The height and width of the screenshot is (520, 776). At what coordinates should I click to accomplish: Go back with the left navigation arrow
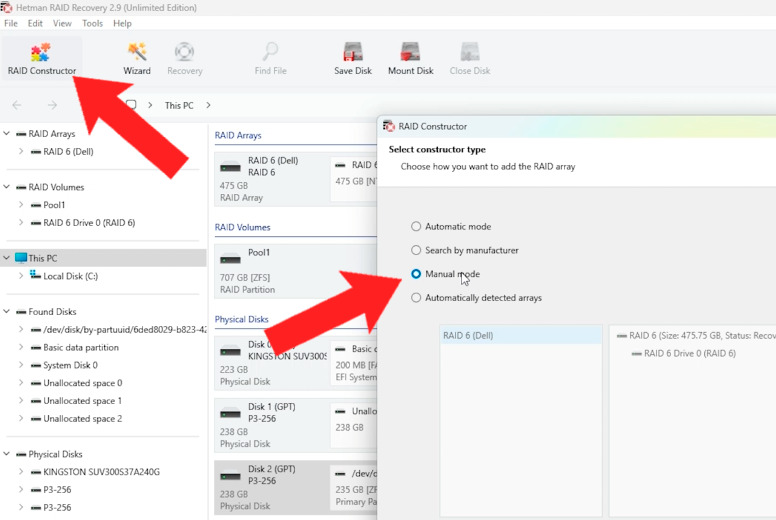click(17, 105)
